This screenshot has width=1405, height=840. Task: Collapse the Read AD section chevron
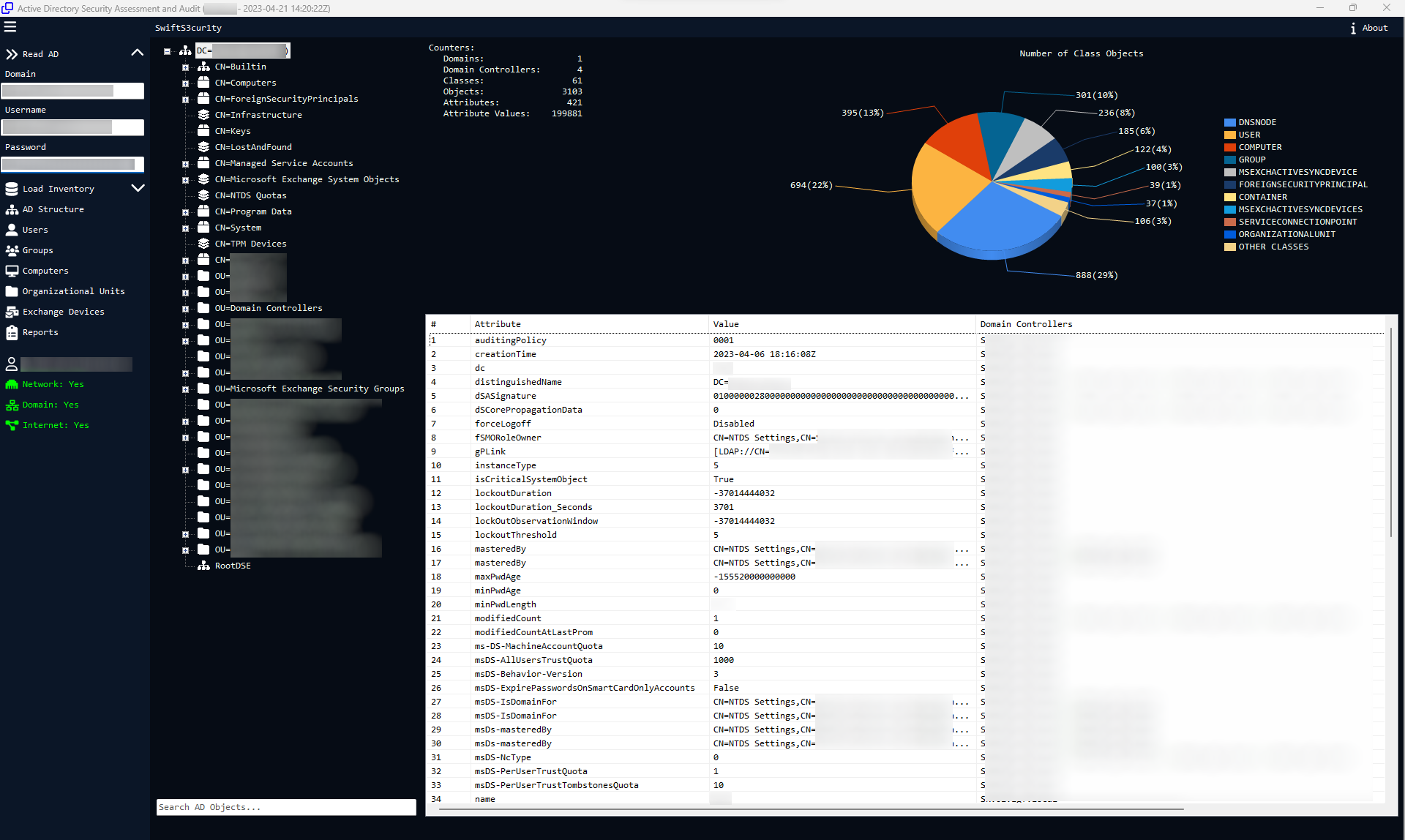[138, 53]
